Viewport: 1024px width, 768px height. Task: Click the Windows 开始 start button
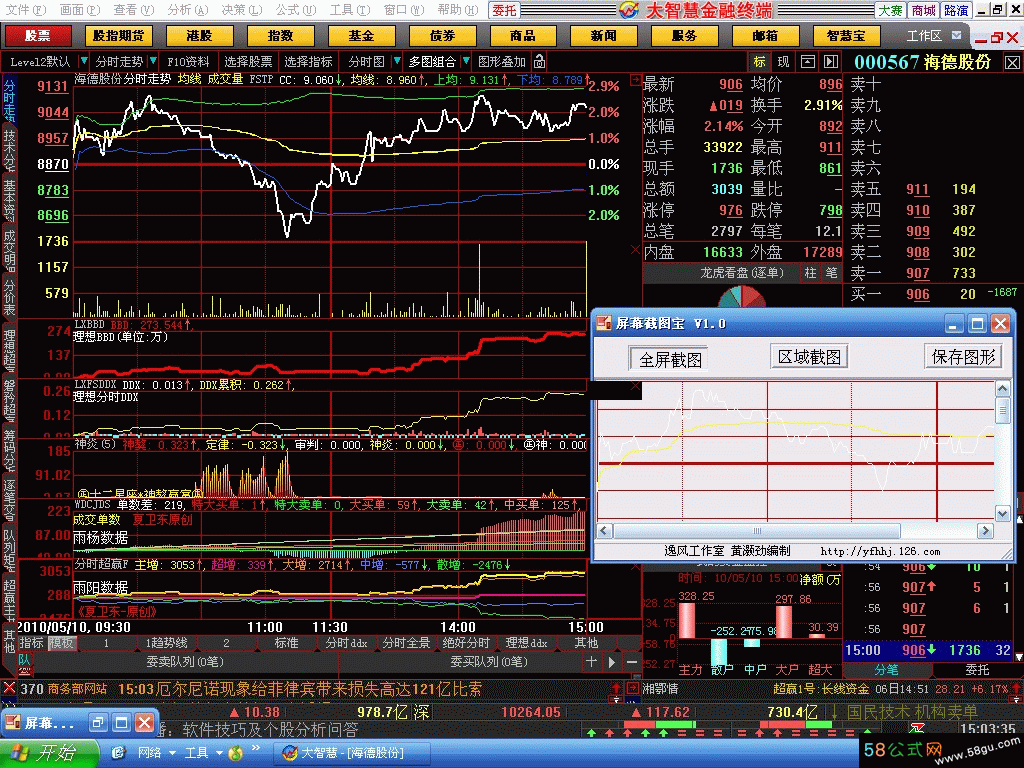pos(48,753)
